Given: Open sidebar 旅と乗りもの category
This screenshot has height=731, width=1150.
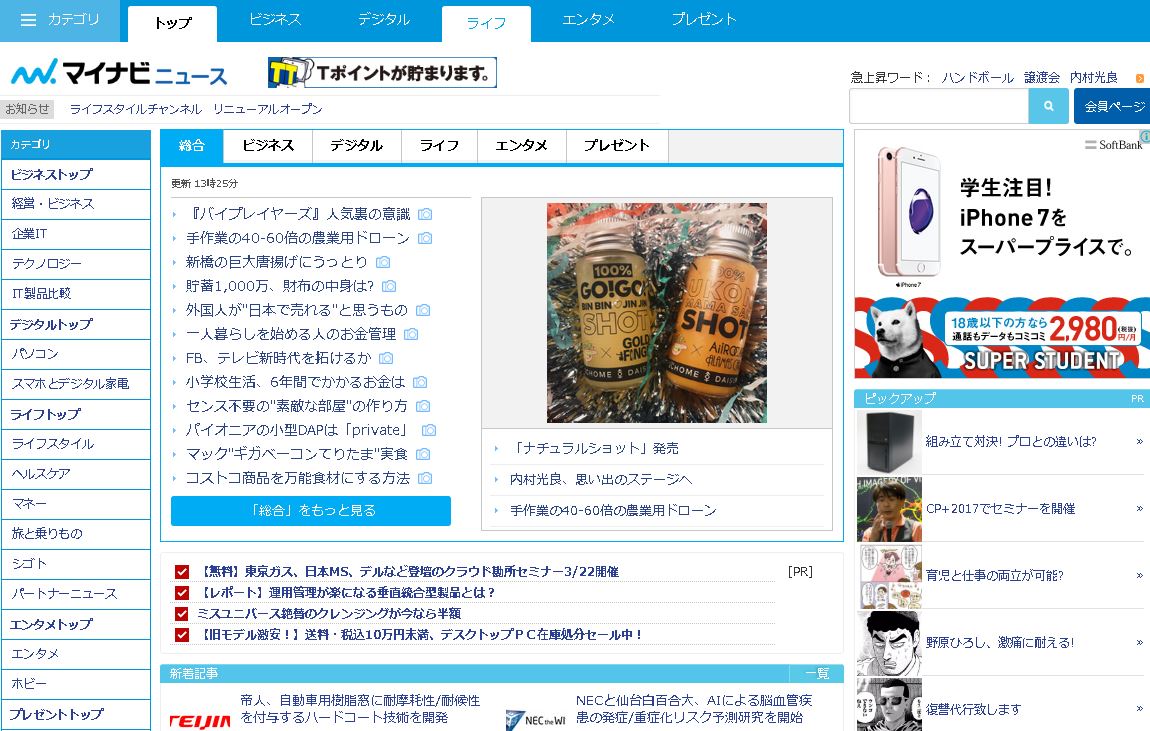Looking at the screenshot, I should (76, 534).
